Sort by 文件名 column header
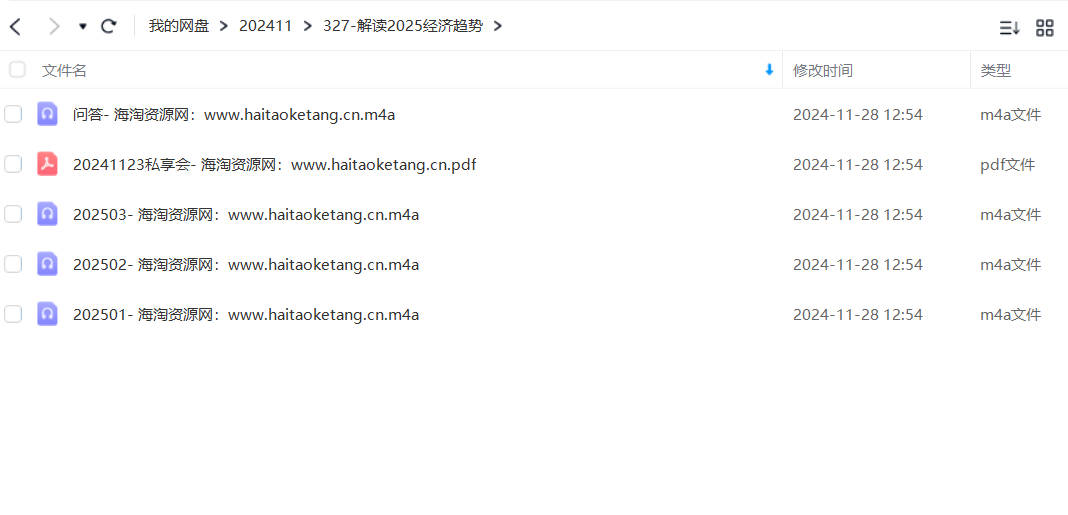 coord(64,70)
